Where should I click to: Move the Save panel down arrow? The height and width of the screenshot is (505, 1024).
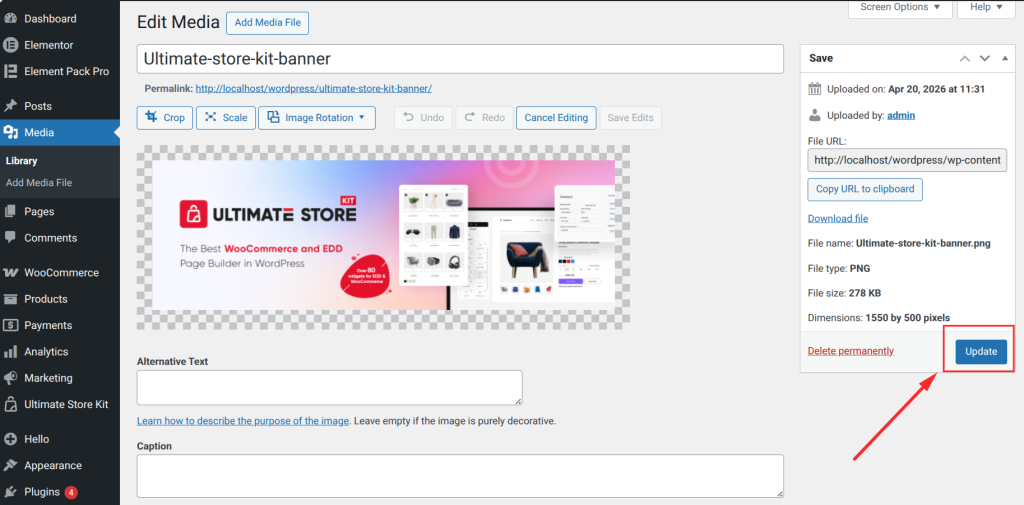(x=985, y=58)
